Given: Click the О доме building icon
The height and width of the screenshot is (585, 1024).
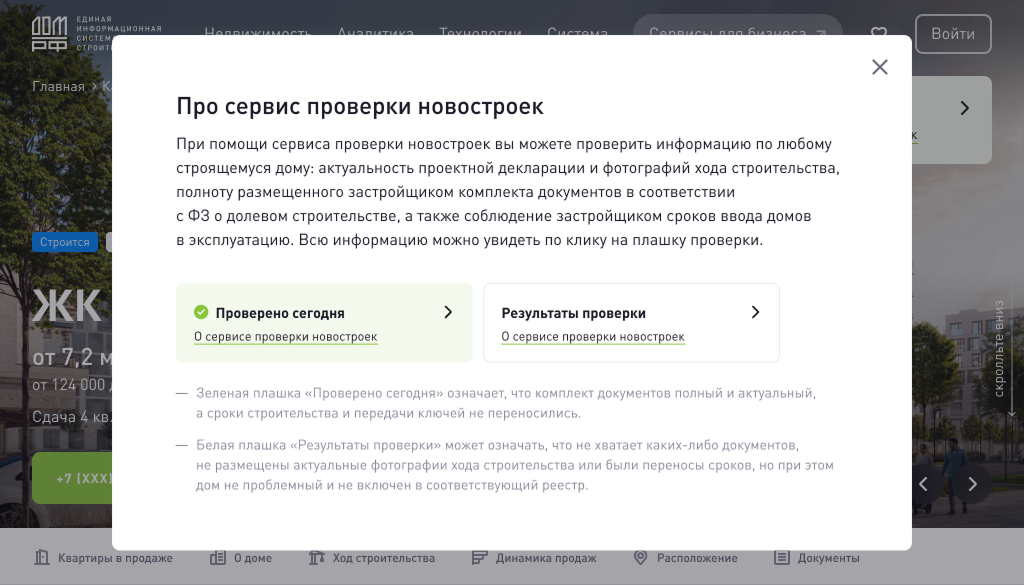Looking at the screenshot, I should click(217, 558).
